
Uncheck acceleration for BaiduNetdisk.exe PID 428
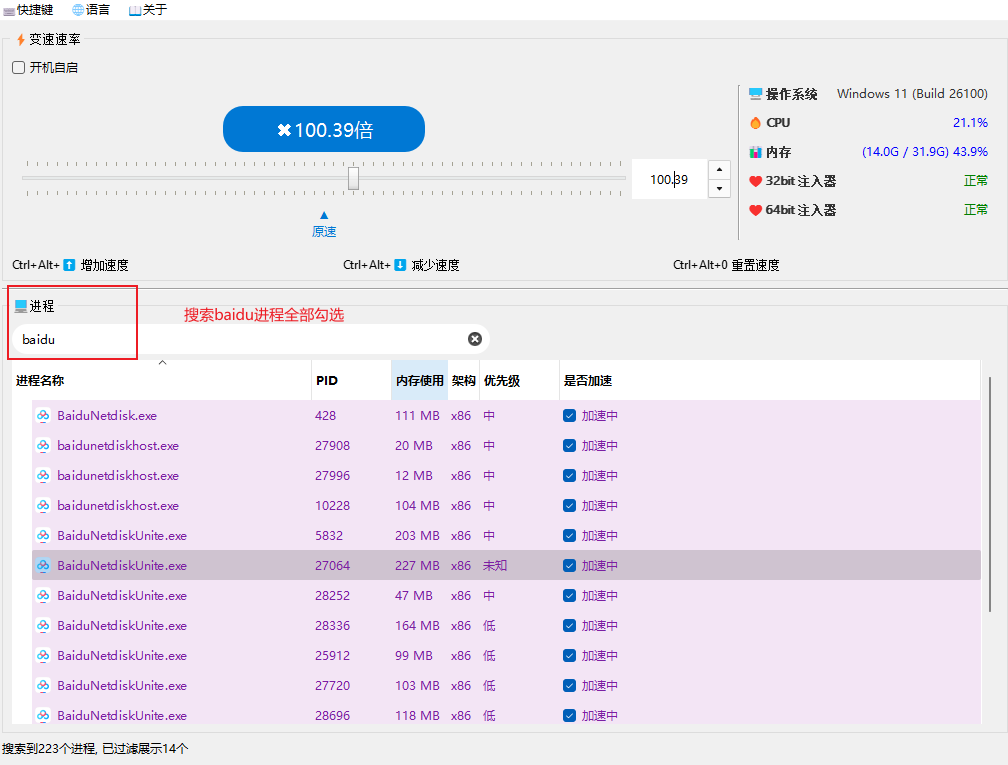[x=569, y=415]
